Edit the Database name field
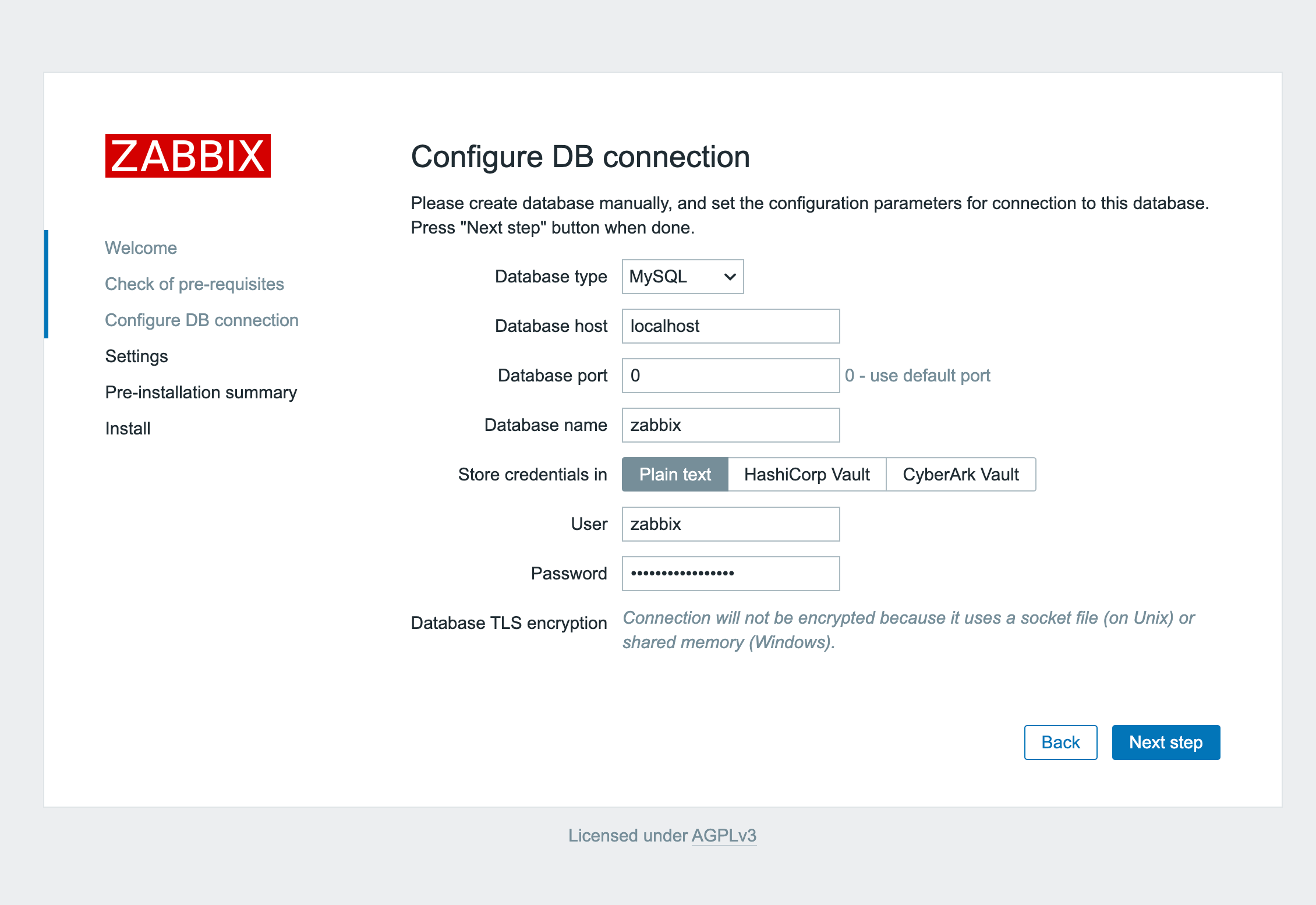 click(730, 425)
